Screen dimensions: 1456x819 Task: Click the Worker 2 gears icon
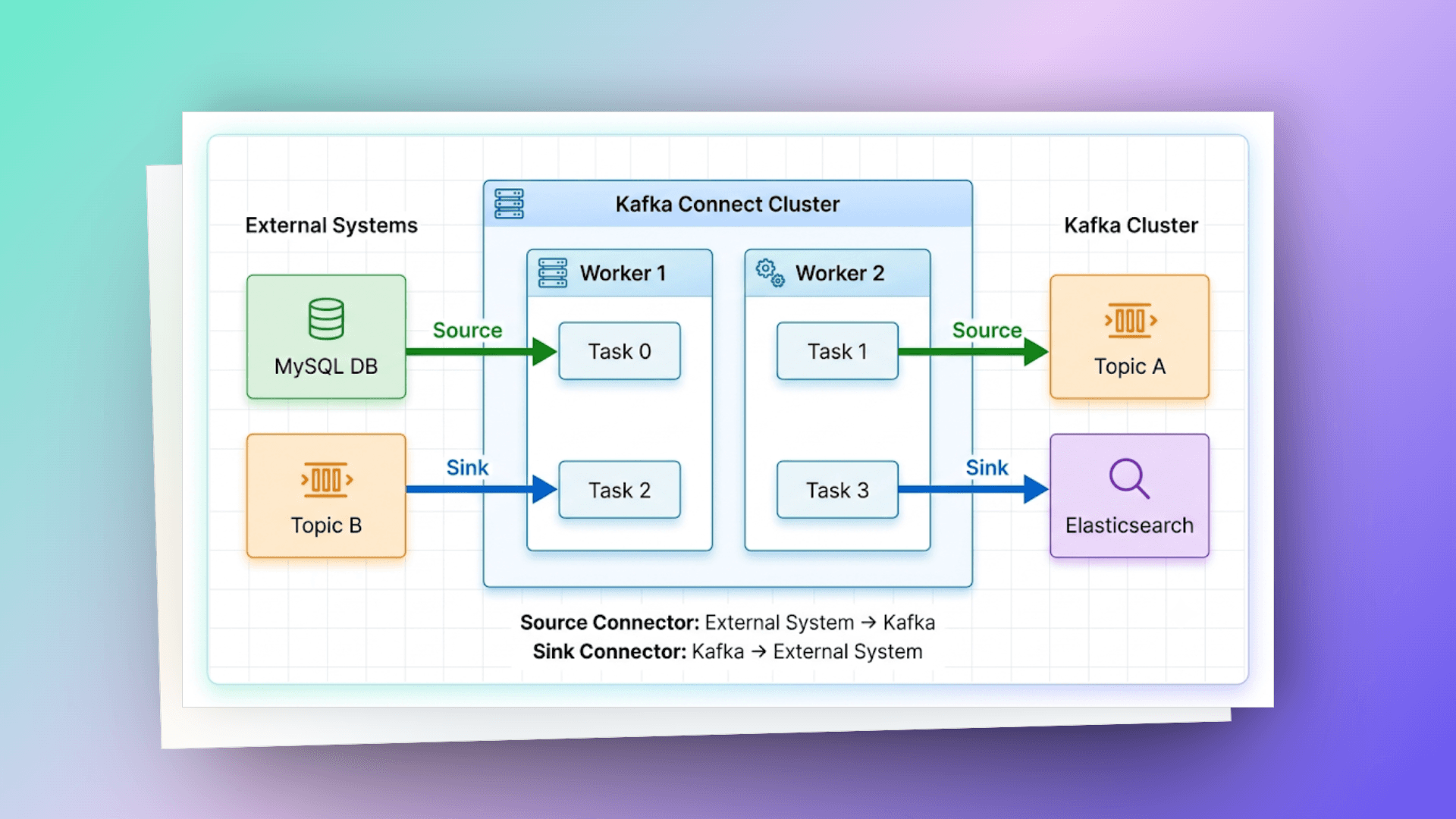click(x=770, y=273)
